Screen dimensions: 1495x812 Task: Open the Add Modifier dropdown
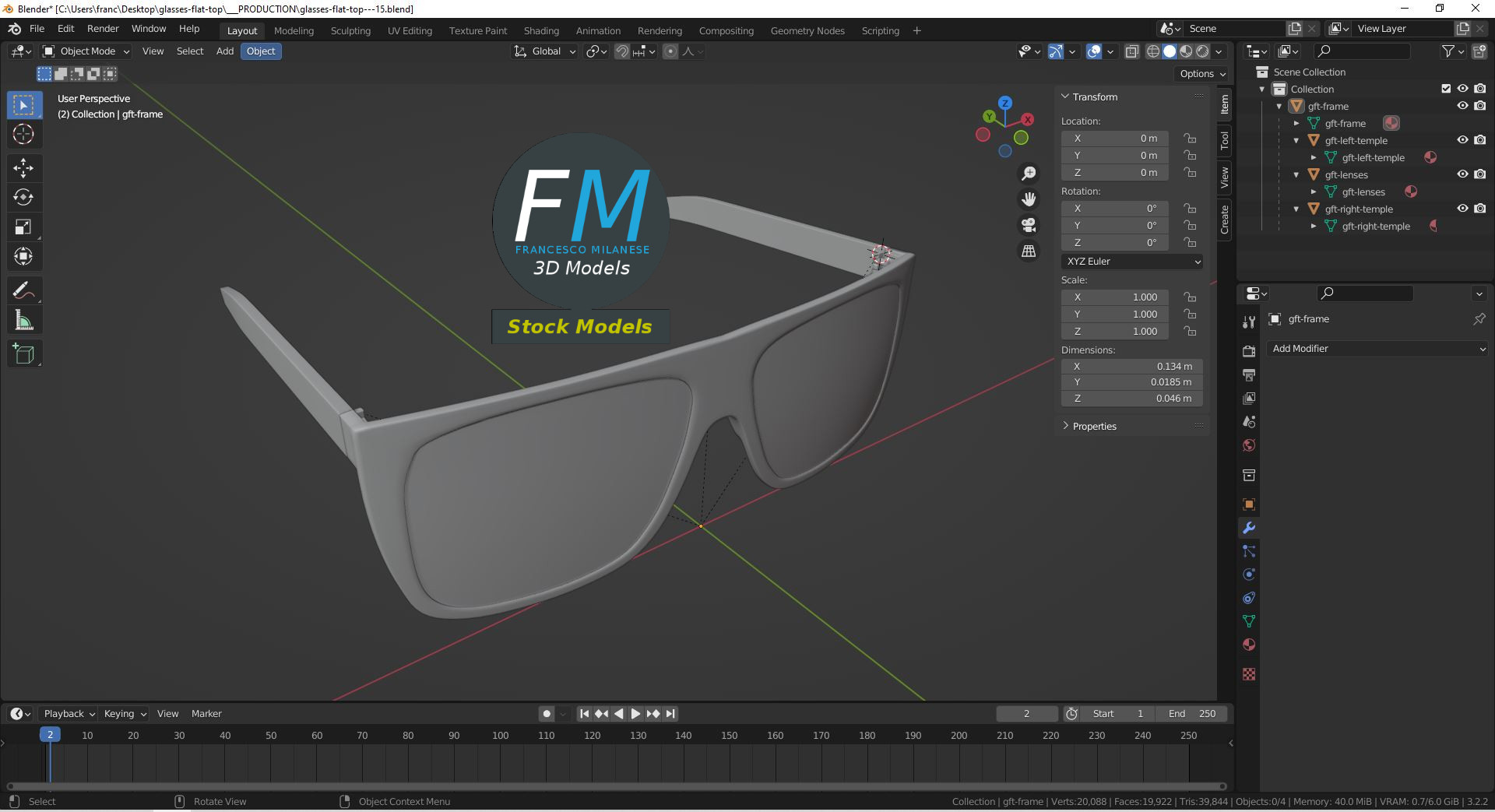tap(1378, 349)
